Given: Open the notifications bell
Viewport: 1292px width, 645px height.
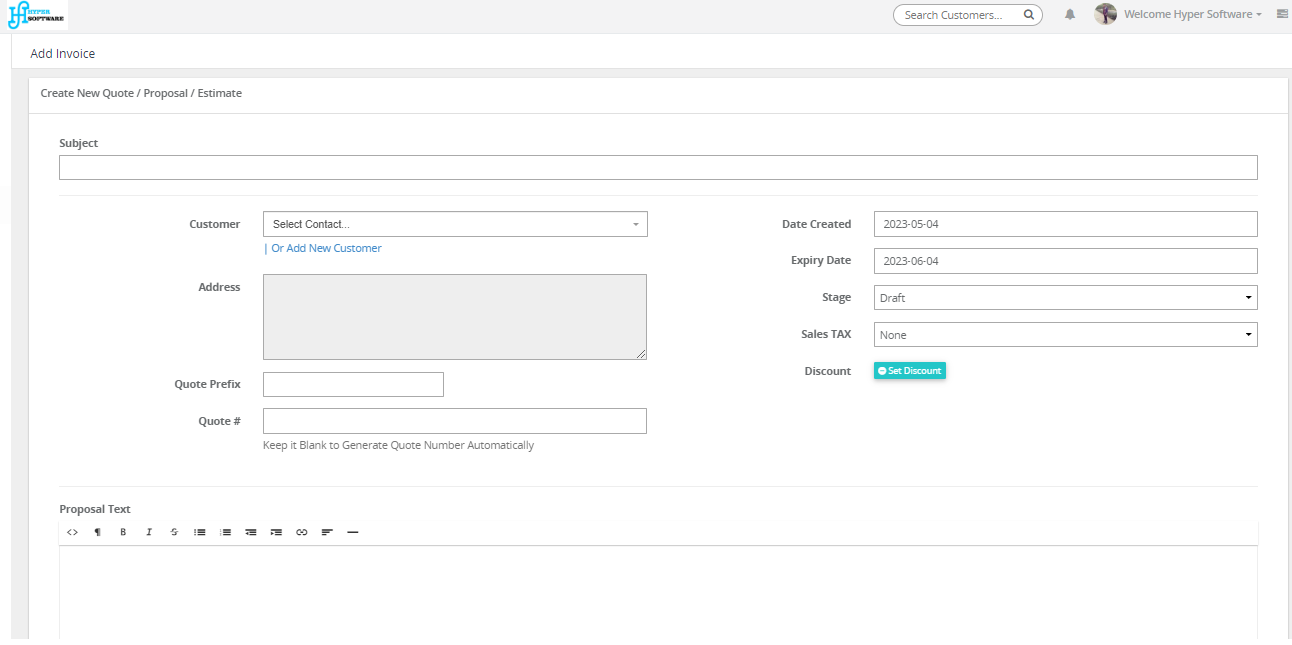Looking at the screenshot, I should tap(1070, 15).
